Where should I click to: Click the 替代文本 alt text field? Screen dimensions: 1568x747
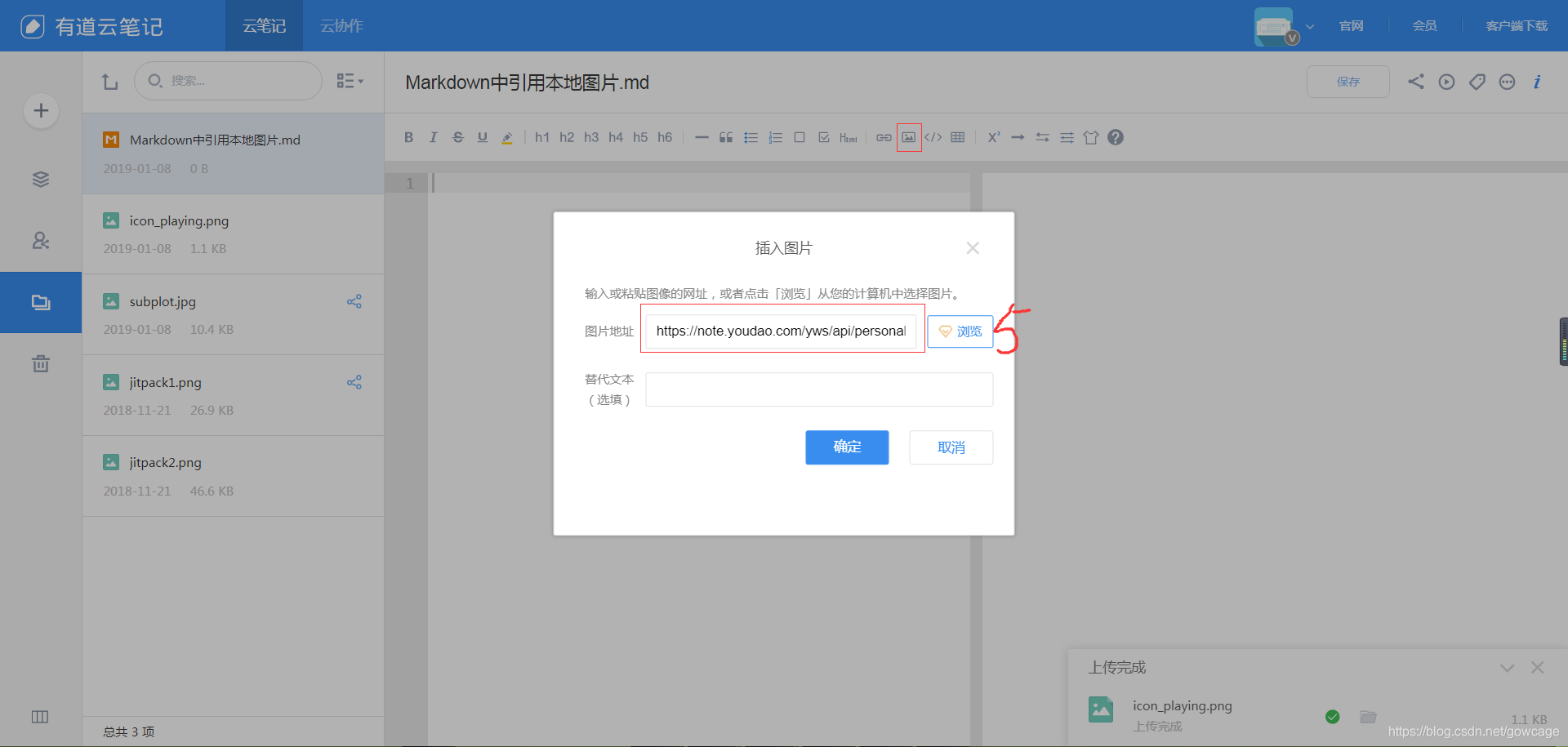(x=819, y=389)
